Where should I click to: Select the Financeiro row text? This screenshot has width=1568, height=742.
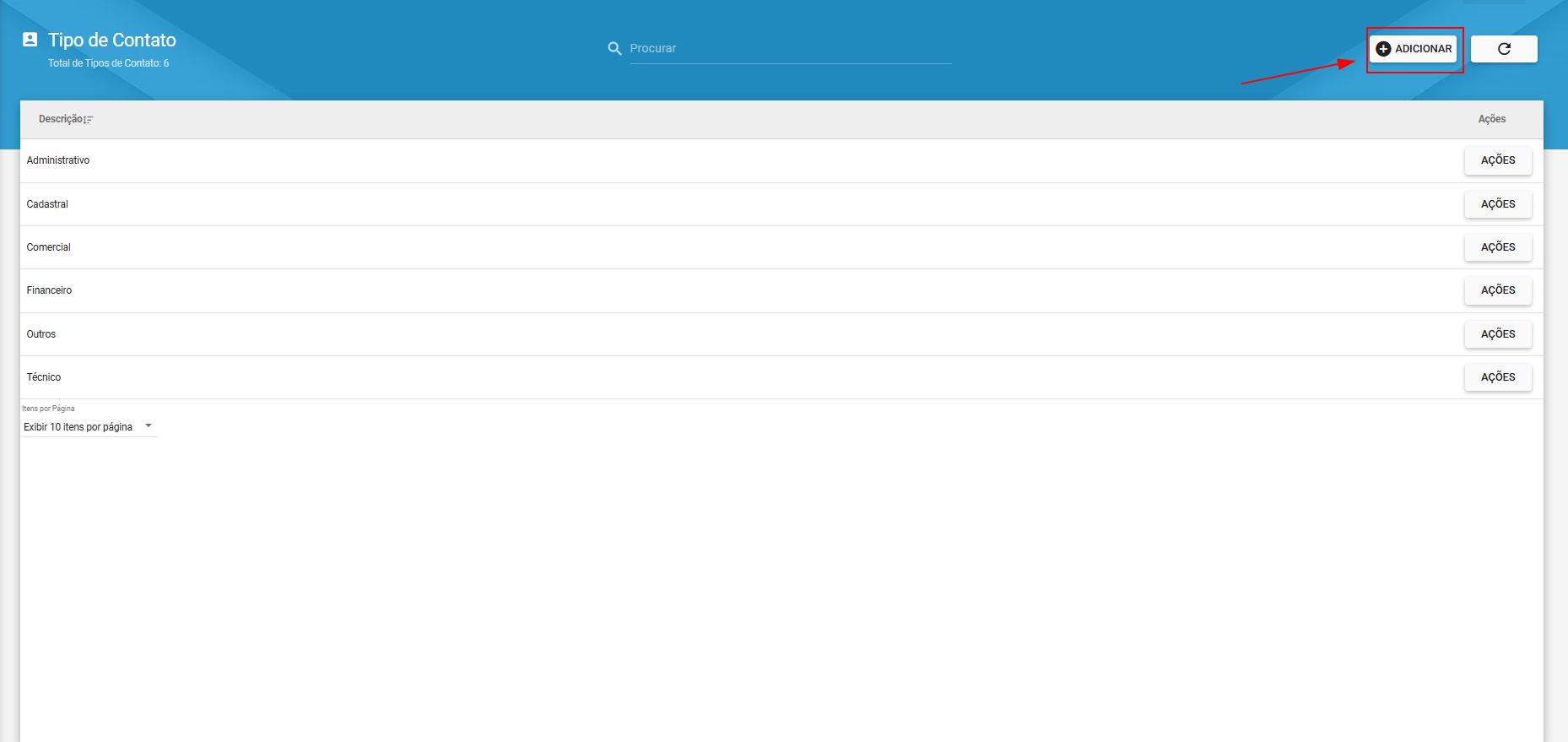49,290
